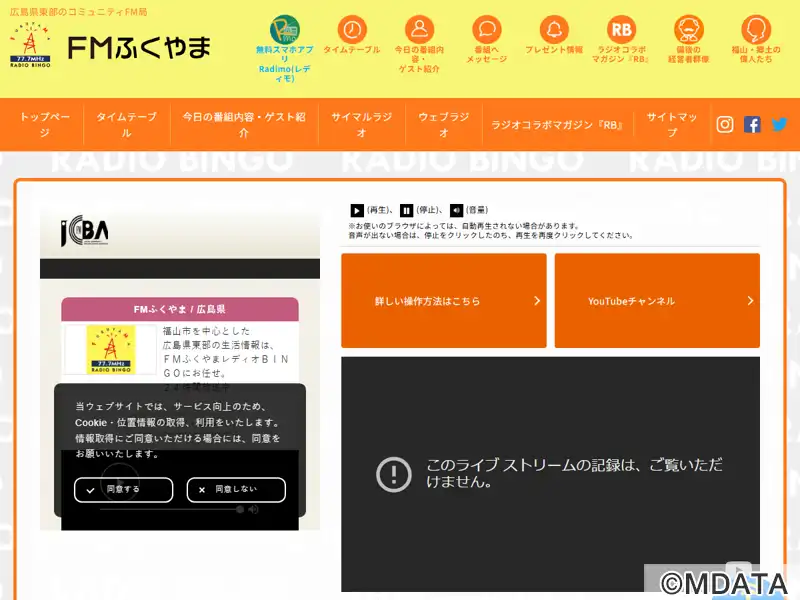Click the 福山・郷土の偉人たち head icon
Screen dimensions: 800x600
coord(756,30)
